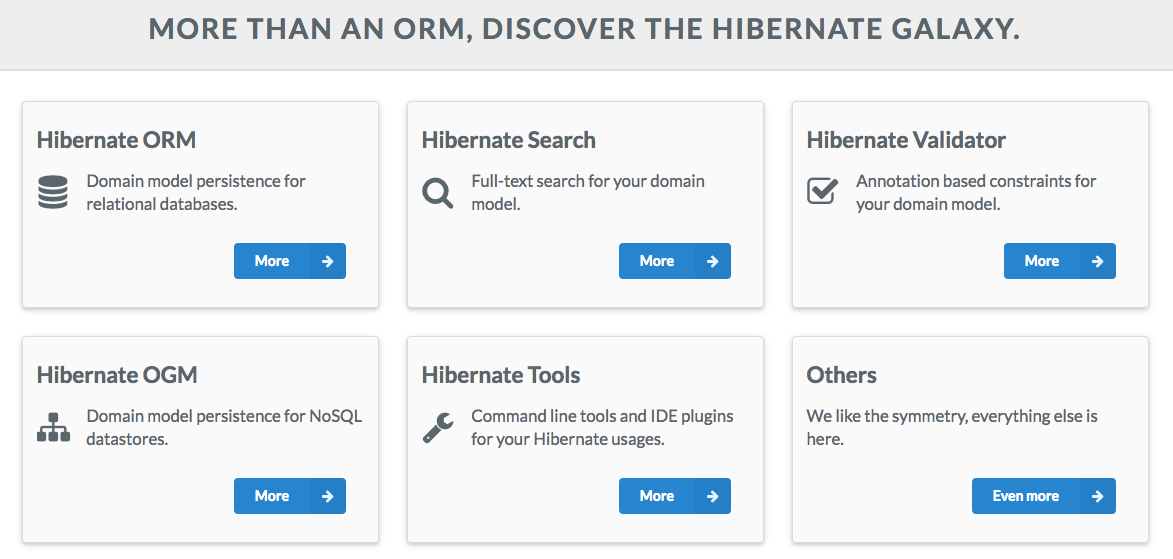This screenshot has height=559, width=1173.
Task: Click the text 'Full-text search for your domain model.'
Action: (x=588, y=192)
